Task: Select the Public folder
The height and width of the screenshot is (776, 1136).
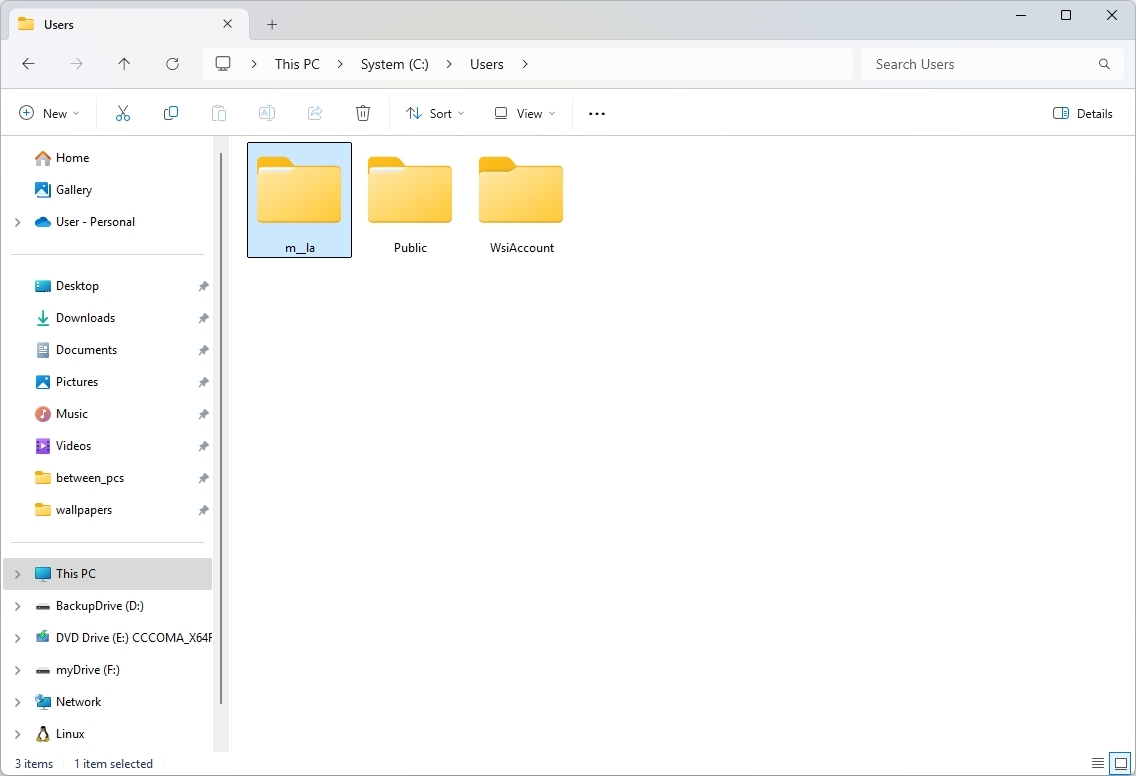Action: coord(410,200)
